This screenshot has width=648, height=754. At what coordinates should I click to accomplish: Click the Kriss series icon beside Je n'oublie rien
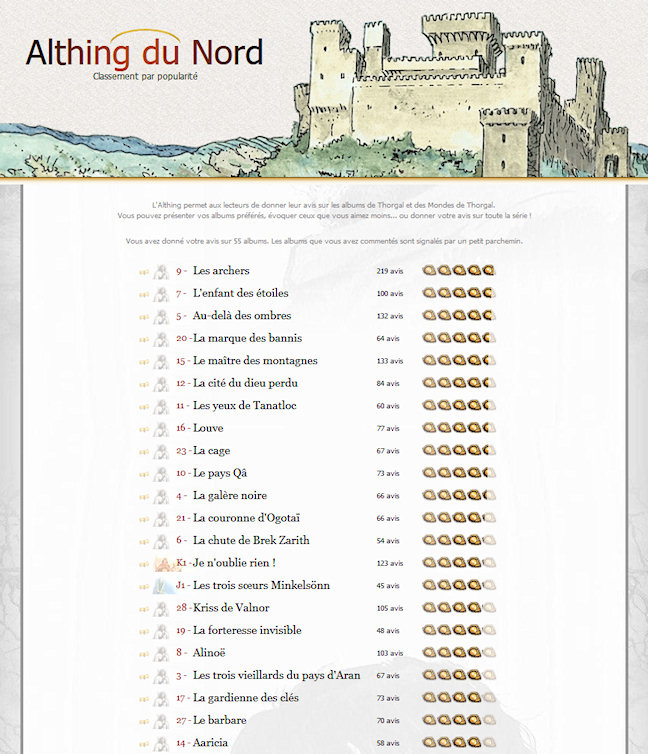point(161,563)
